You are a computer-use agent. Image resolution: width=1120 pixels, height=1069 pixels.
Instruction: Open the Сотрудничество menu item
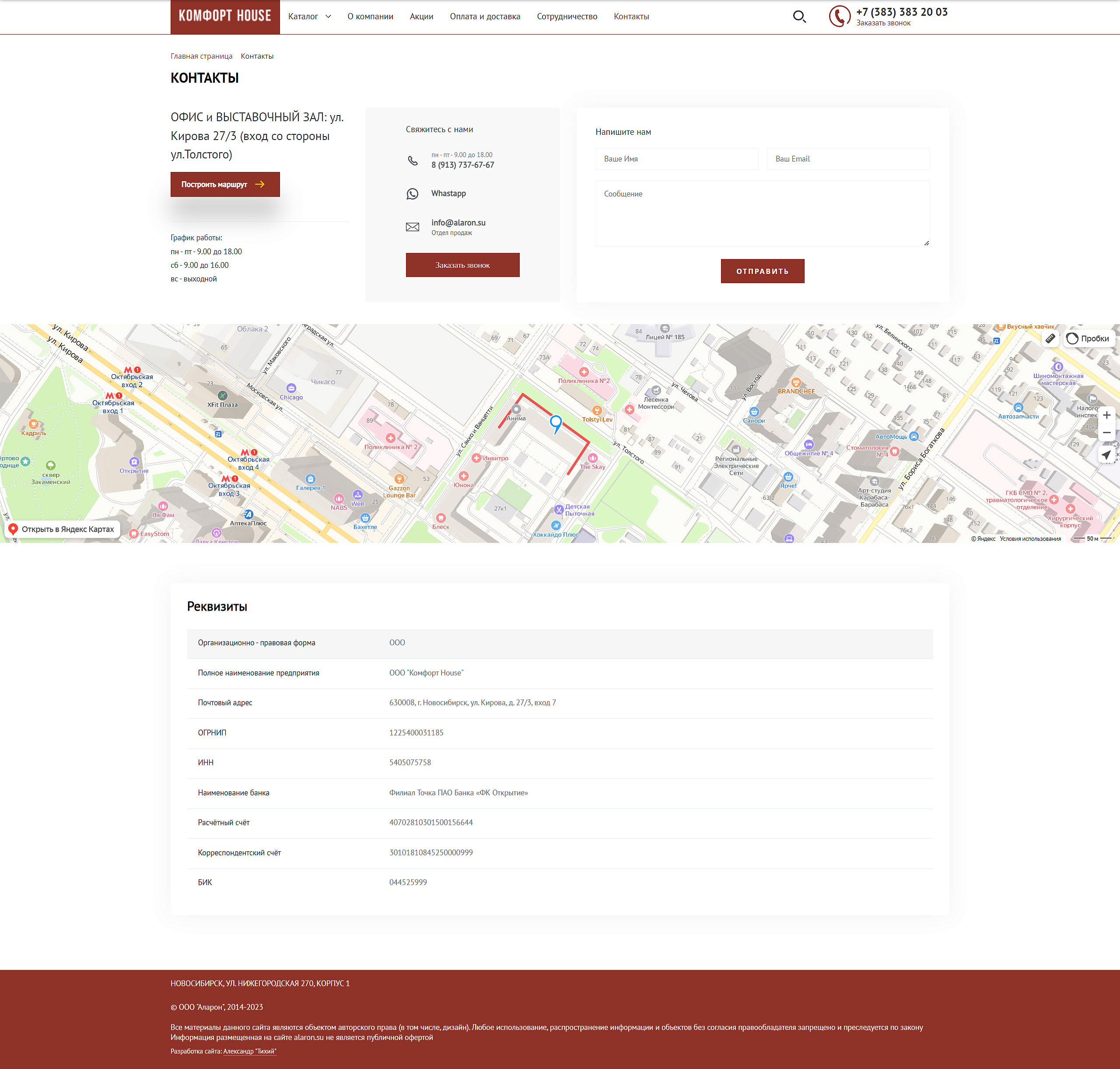[x=567, y=17]
